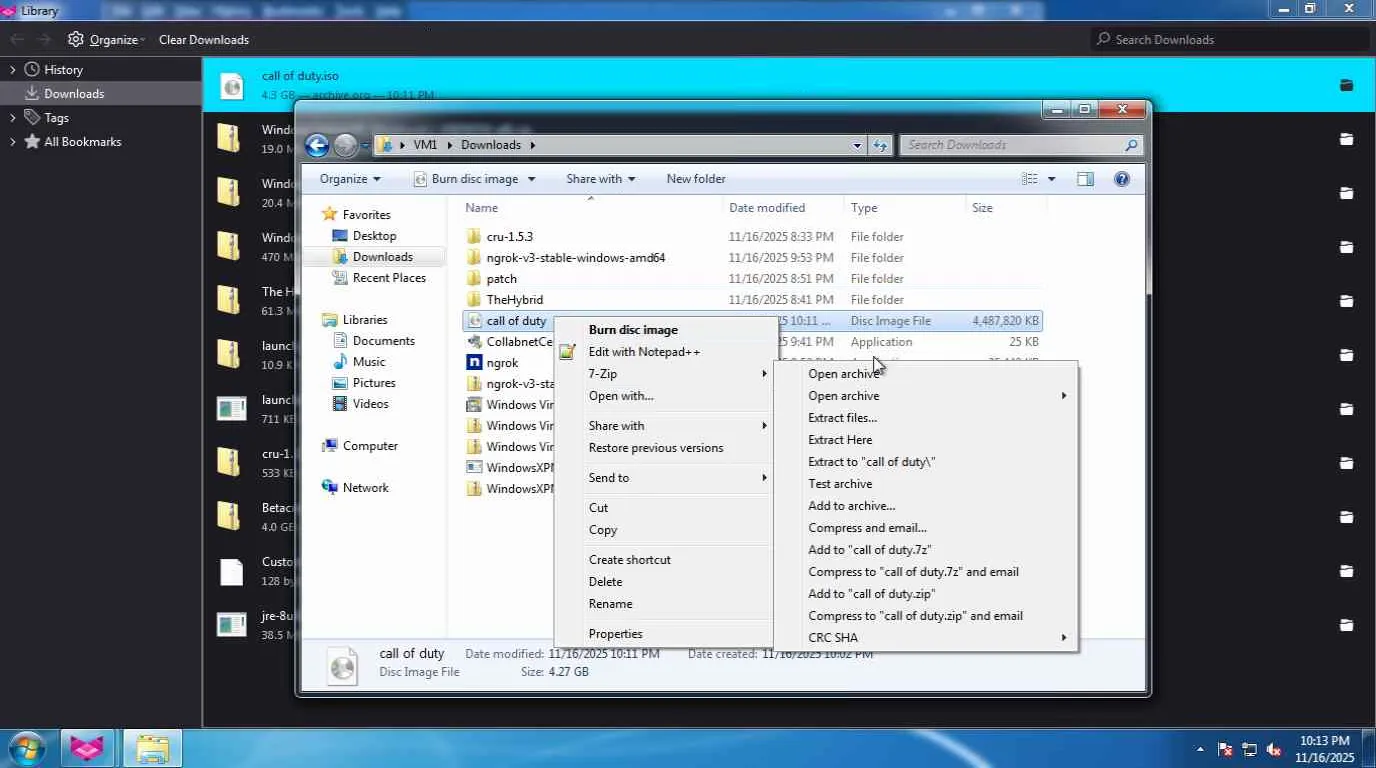The height and width of the screenshot is (768, 1376).
Task: Open the Share with dropdown on Explorer's toolbar
Action: click(601, 179)
